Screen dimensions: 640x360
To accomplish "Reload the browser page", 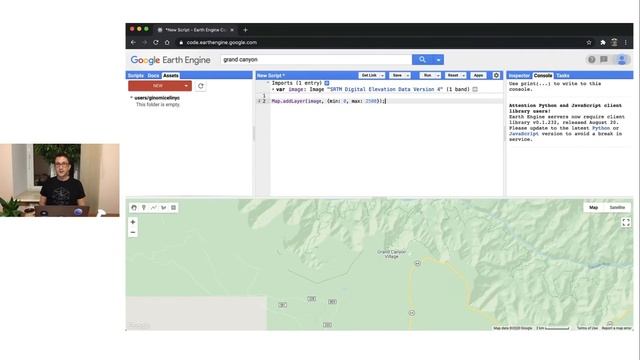I will 156,42.
